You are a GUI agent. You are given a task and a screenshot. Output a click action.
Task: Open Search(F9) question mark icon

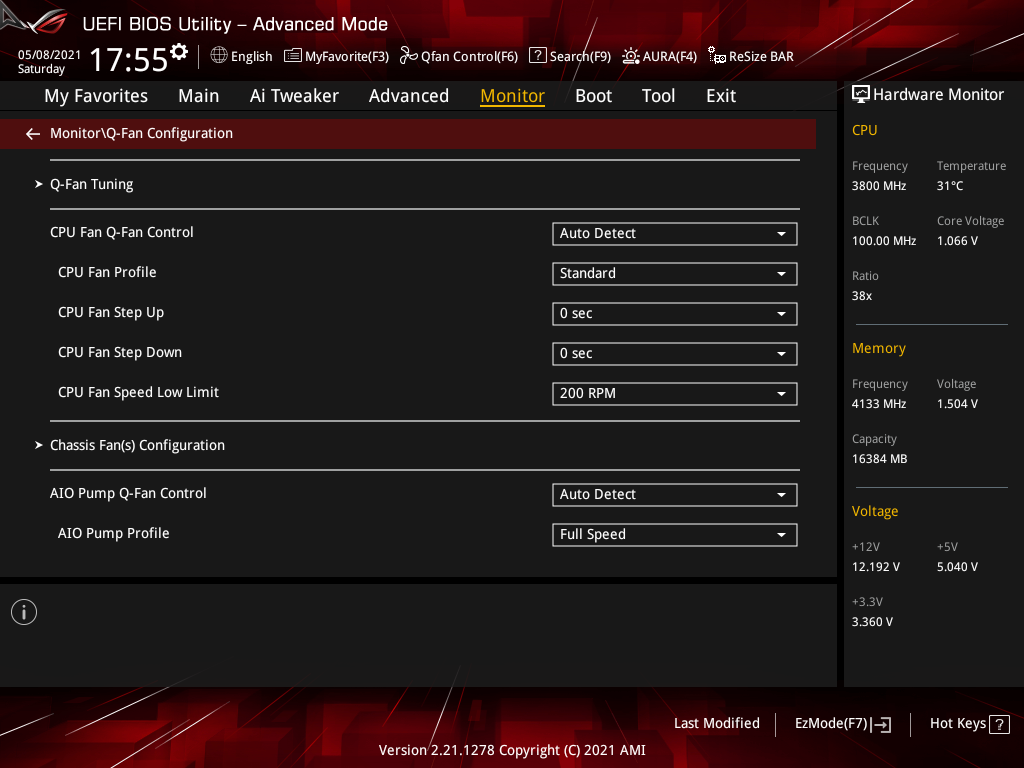click(537, 56)
